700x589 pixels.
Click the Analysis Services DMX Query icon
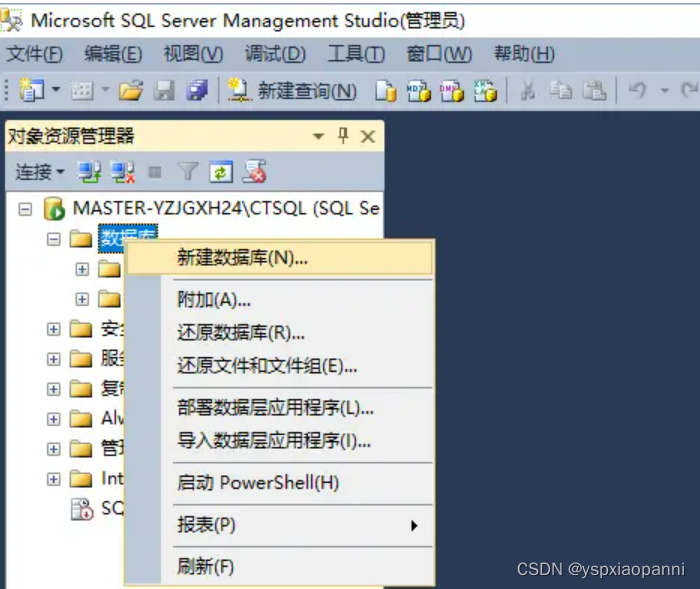451,91
